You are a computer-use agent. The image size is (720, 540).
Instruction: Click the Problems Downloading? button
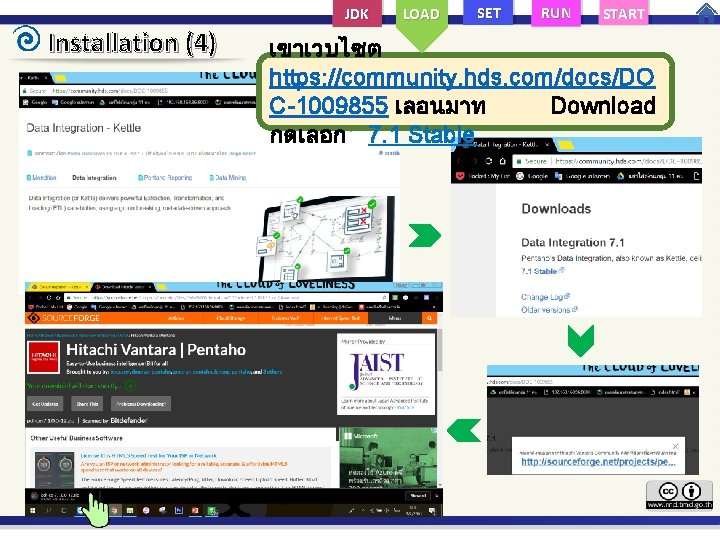[141, 404]
